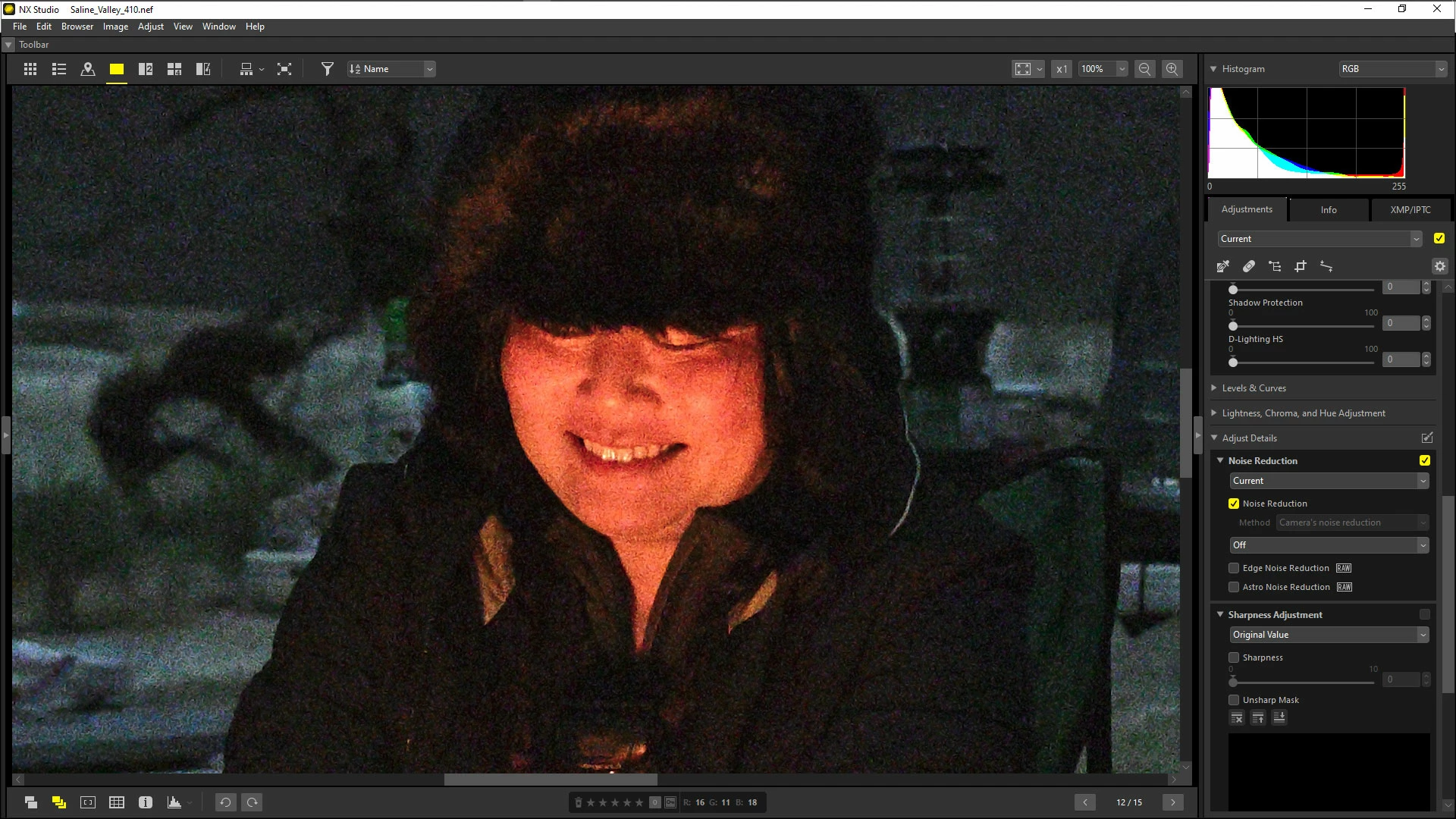Switch to the XMP/IPTC tab

click(x=1410, y=210)
